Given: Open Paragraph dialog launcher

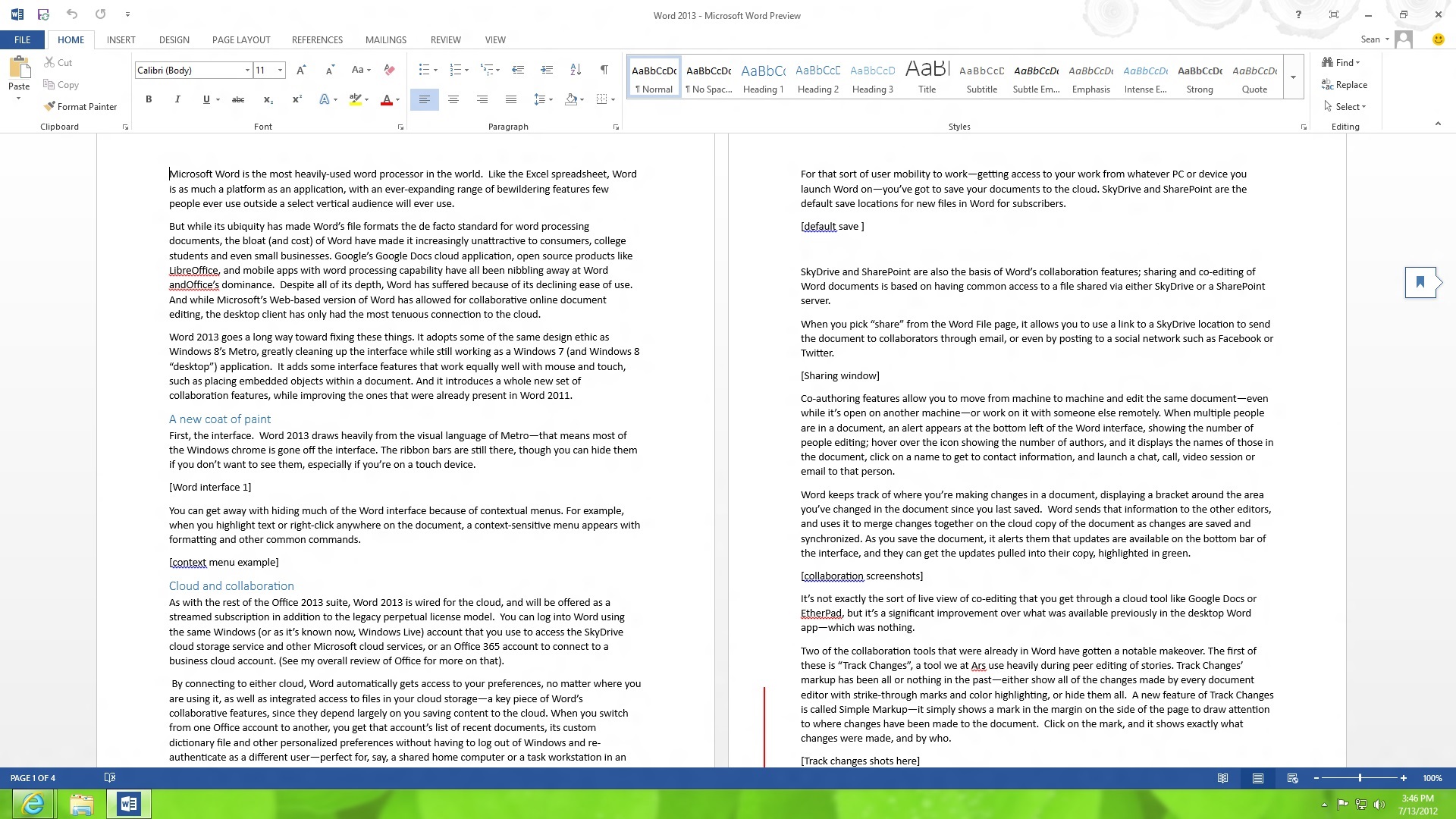Looking at the screenshot, I should (x=616, y=127).
